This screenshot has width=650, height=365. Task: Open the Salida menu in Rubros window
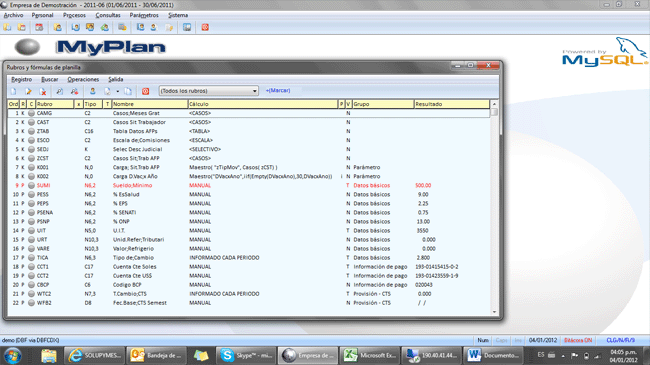tap(116, 79)
